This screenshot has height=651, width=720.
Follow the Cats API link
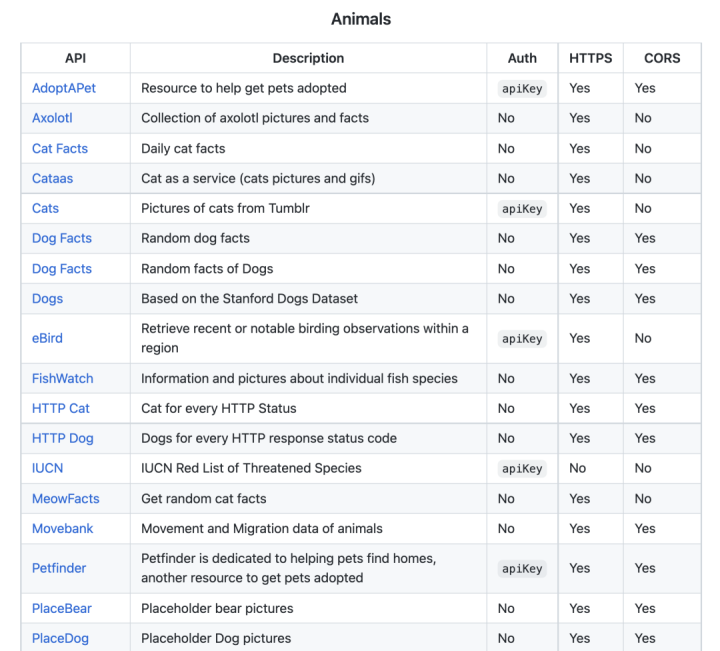tap(45, 208)
